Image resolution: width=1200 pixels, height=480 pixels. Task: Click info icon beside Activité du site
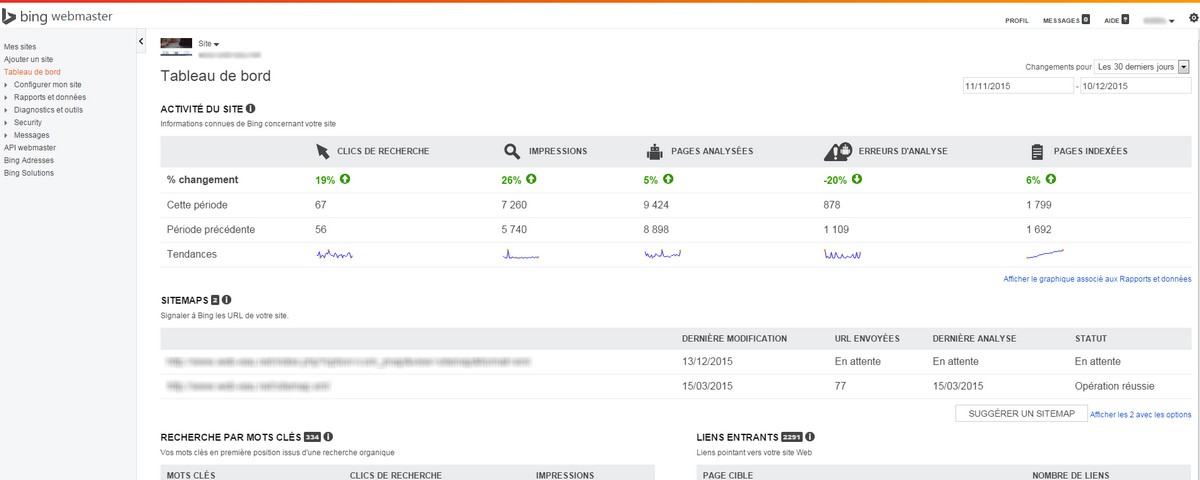[x=250, y=108]
